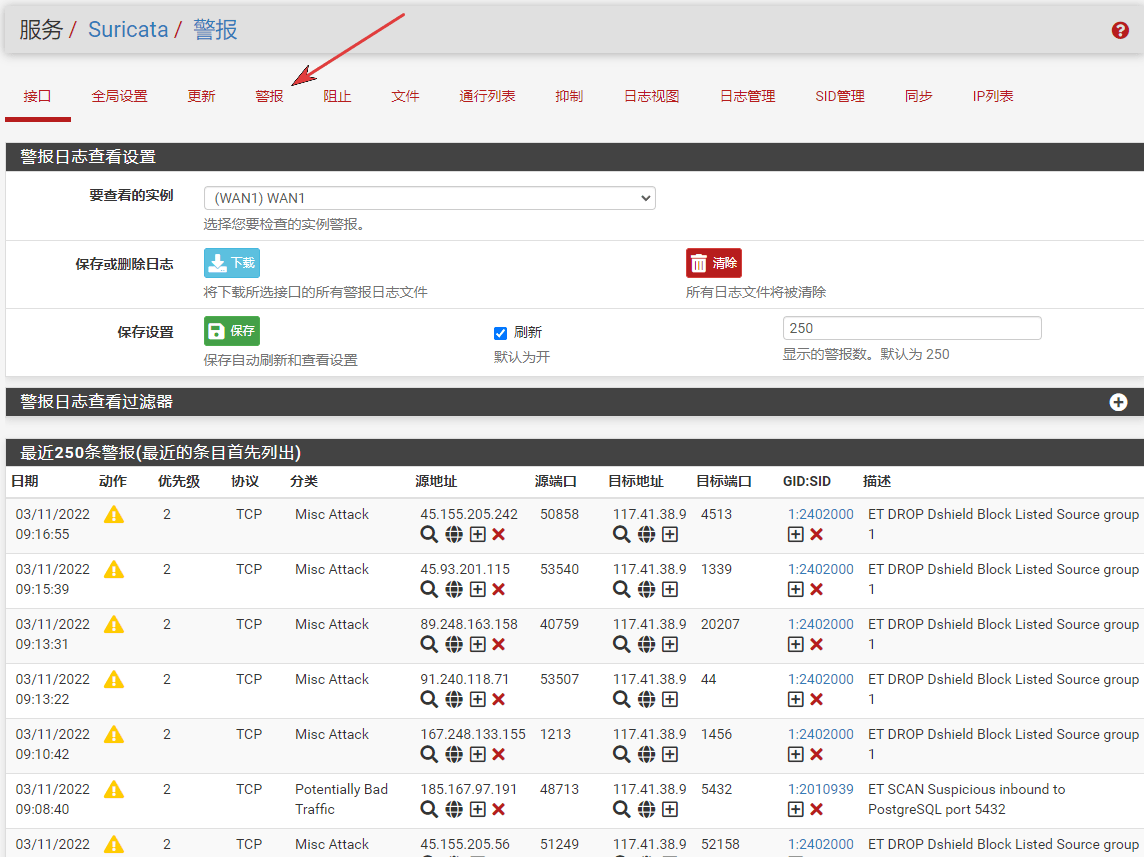This screenshot has width=1144, height=857.
Task: Open the 日志视图 tab
Action: pos(651,96)
